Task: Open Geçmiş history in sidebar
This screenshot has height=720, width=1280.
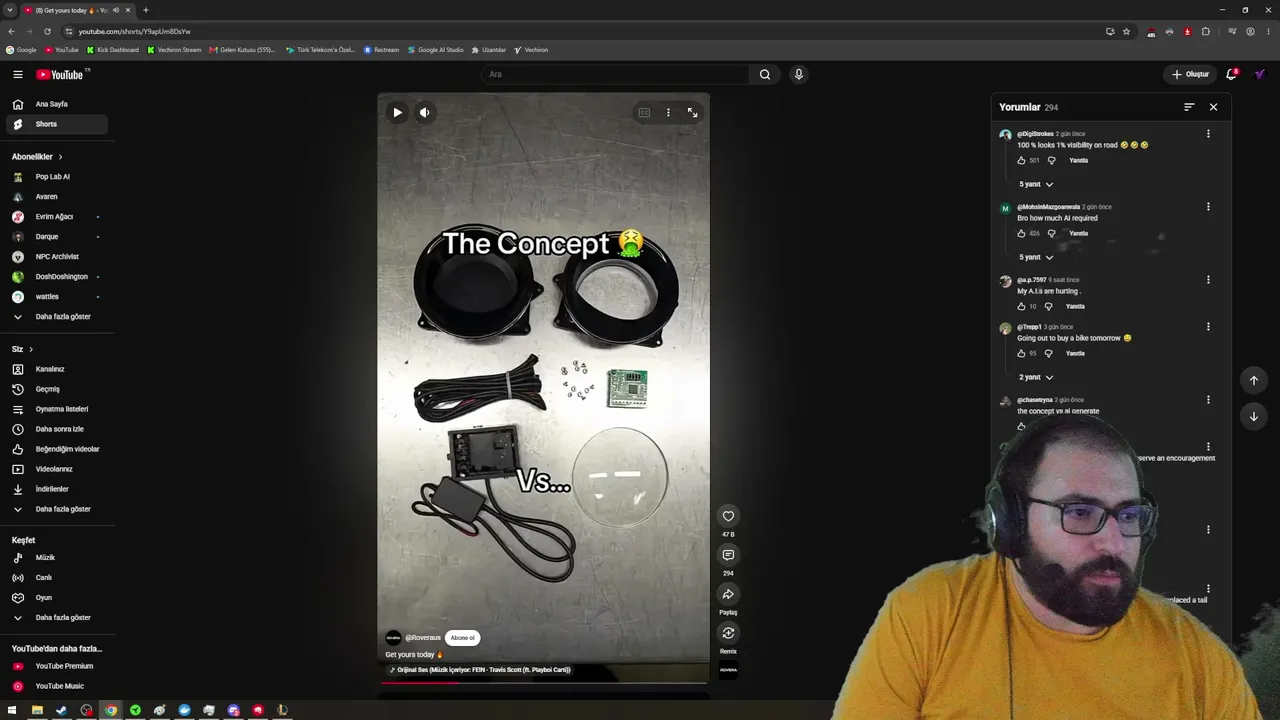Action: point(58,389)
